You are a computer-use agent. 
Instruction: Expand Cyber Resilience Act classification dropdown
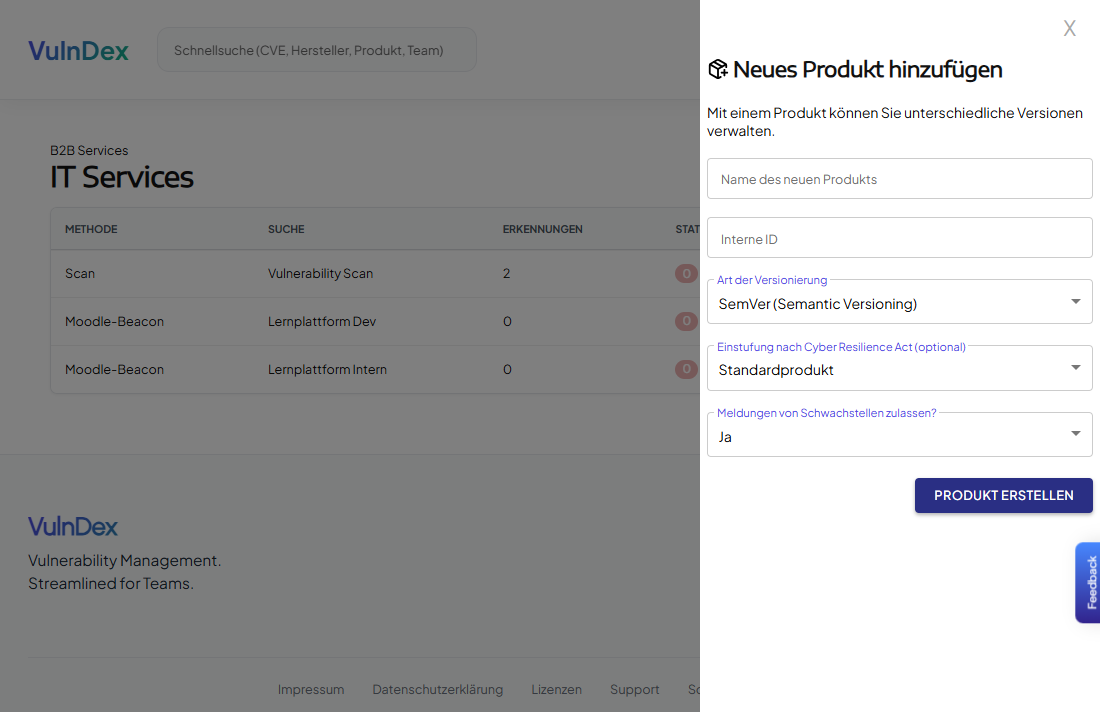(899, 369)
